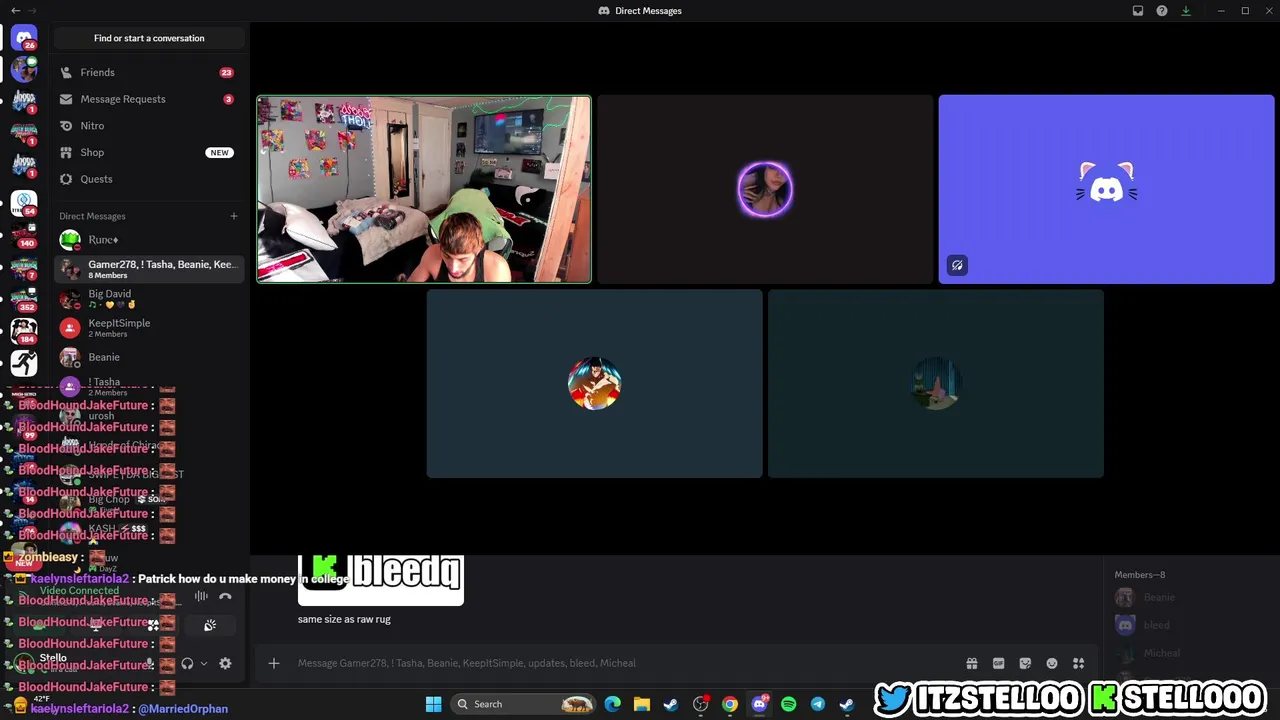Screen dimensions: 1280x720
Task: Click Find or start a conversation
Action: [x=149, y=38]
